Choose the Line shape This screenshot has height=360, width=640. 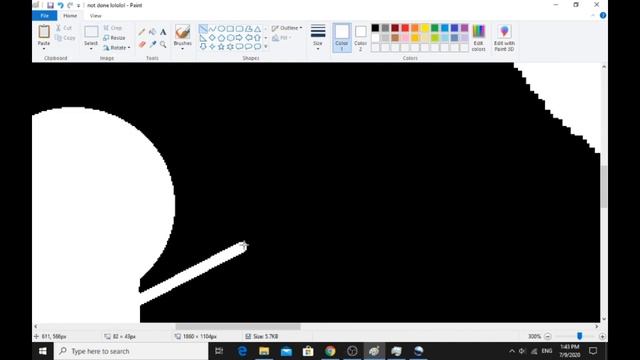(203, 29)
